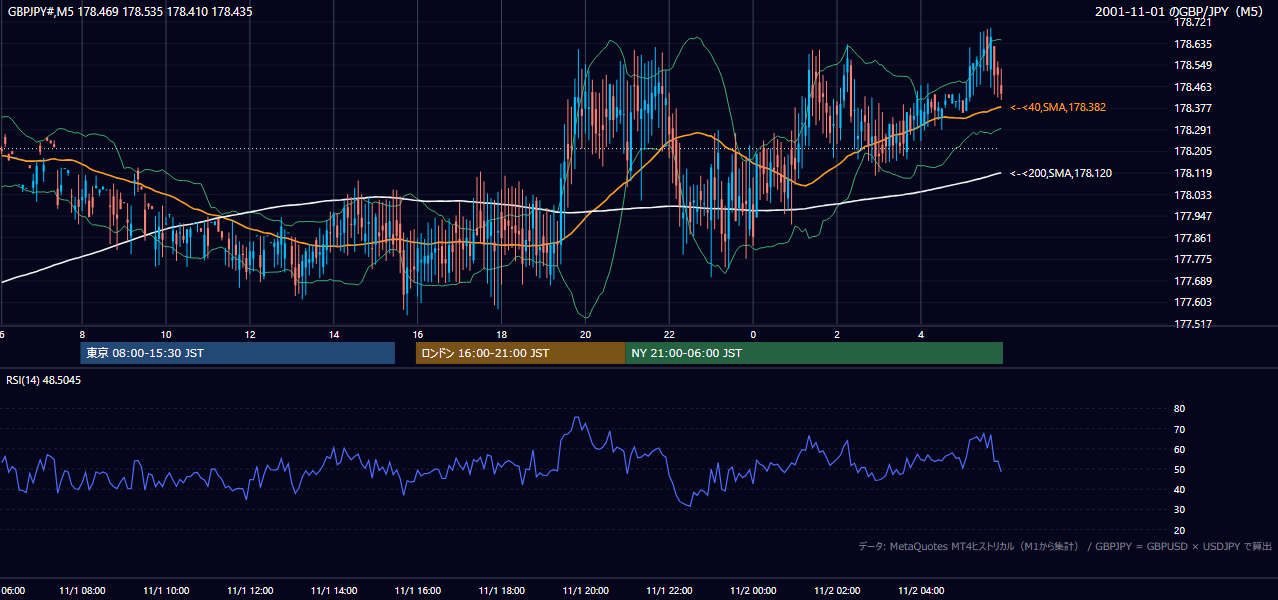Click price axis label 177.775

point(1193,259)
